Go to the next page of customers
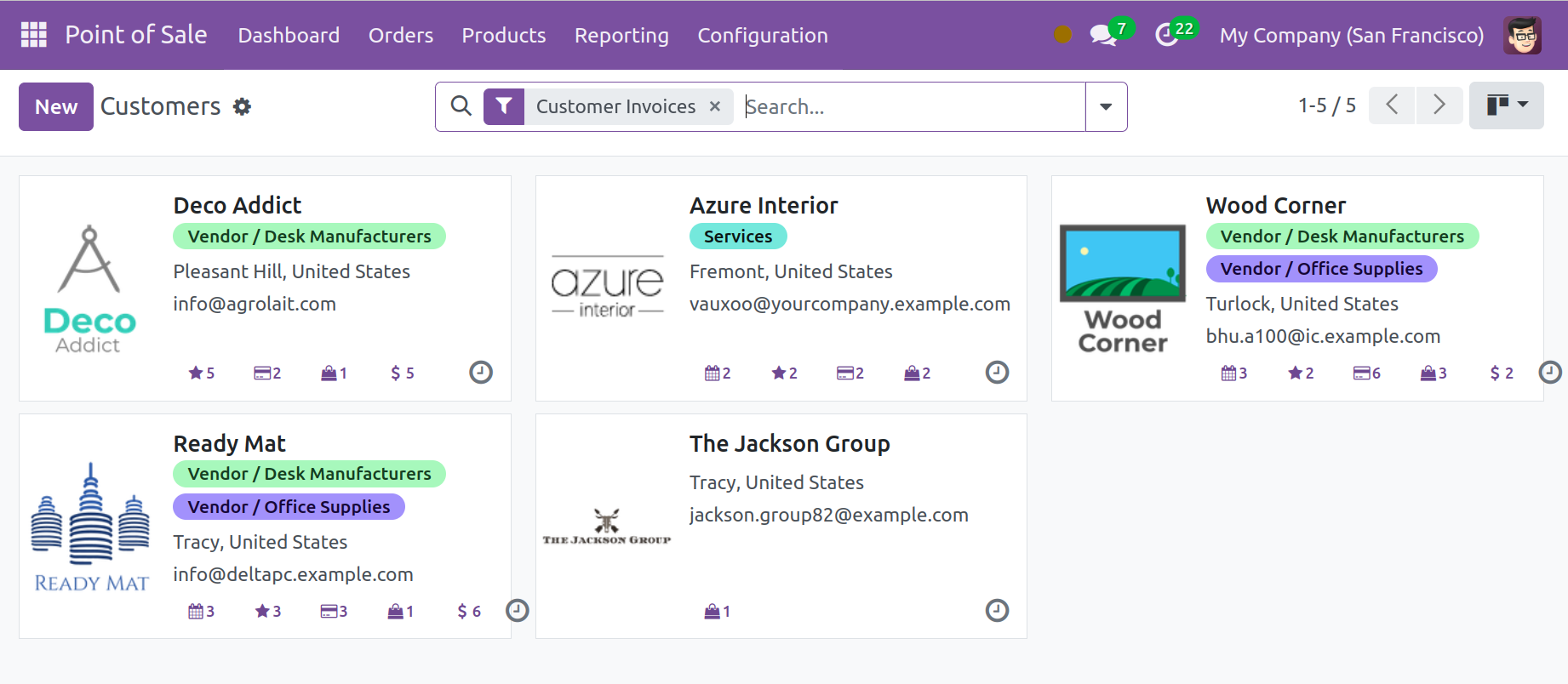The image size is (1568, 684). tap(1439, 105)
